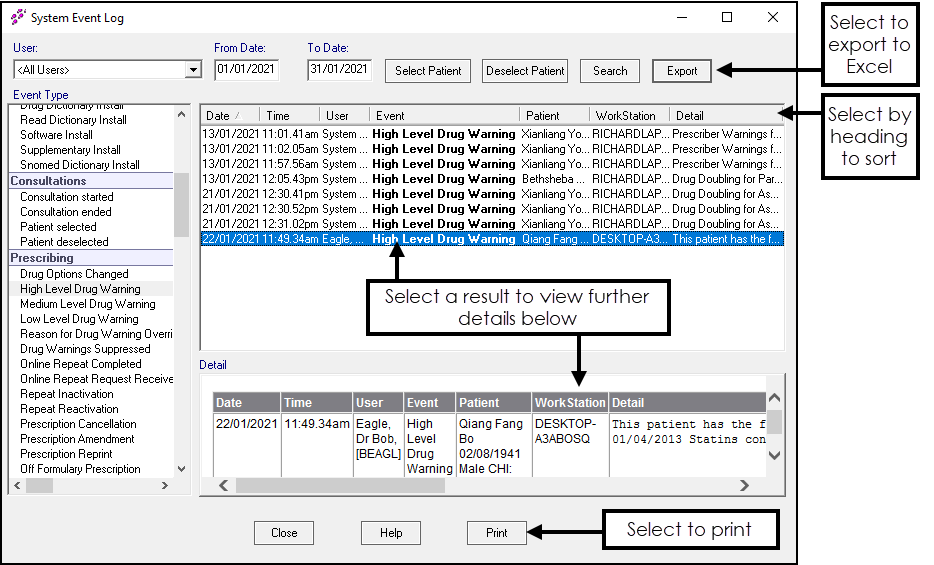Click the Search button

pyautogui.click(x=609, y=71)
